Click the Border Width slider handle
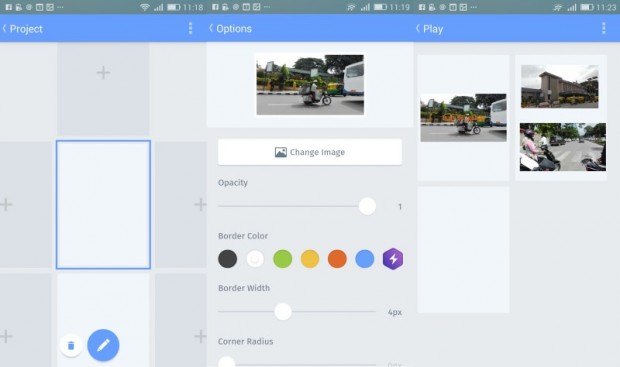Image resolution: width=620 pixels, height=367 pixels. click(x=283, y=312)
